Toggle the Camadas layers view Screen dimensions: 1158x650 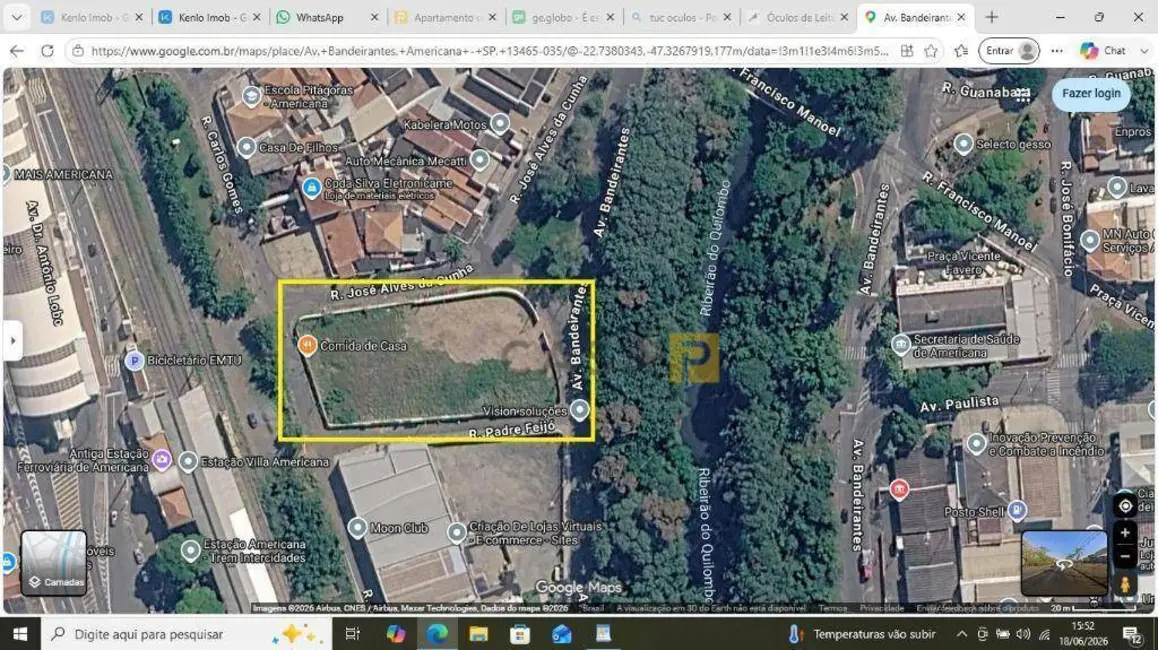pyautogui.click(x=54, y=562)
